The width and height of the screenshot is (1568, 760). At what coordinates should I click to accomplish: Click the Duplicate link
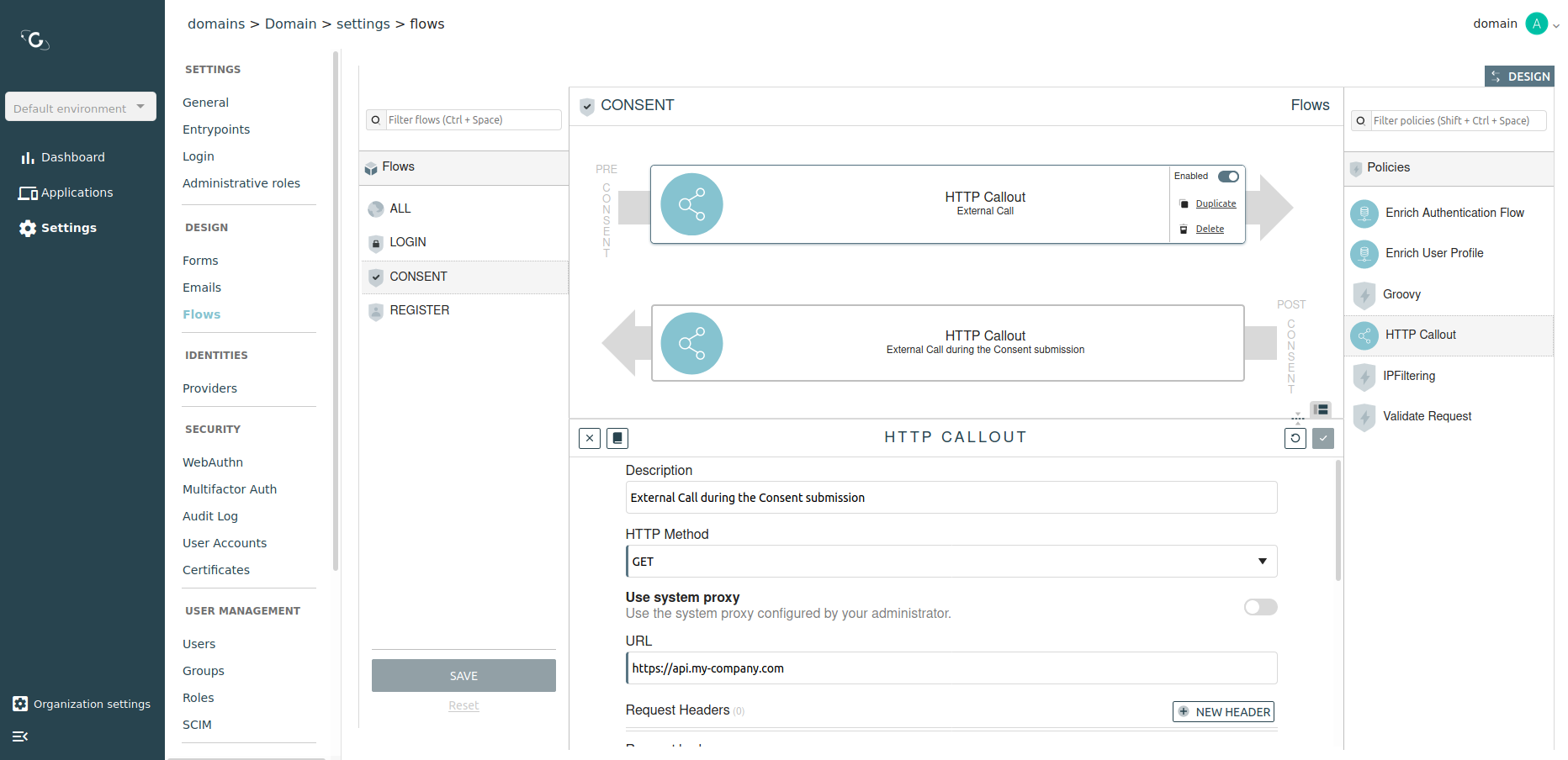click(x=1216, y=203)
